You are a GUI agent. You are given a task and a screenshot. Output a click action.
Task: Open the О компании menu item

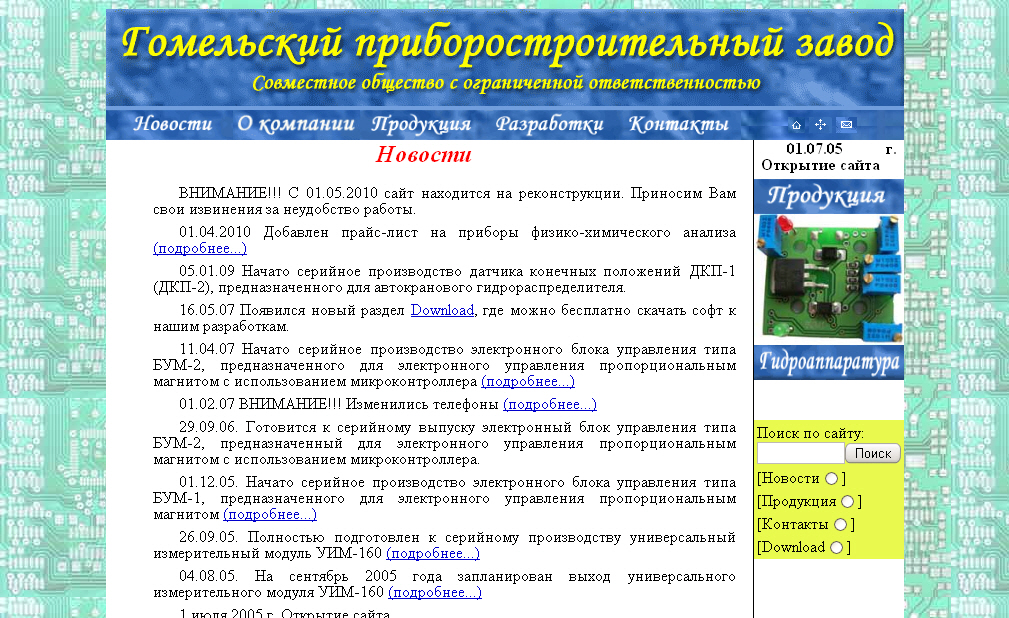point(295,124)
